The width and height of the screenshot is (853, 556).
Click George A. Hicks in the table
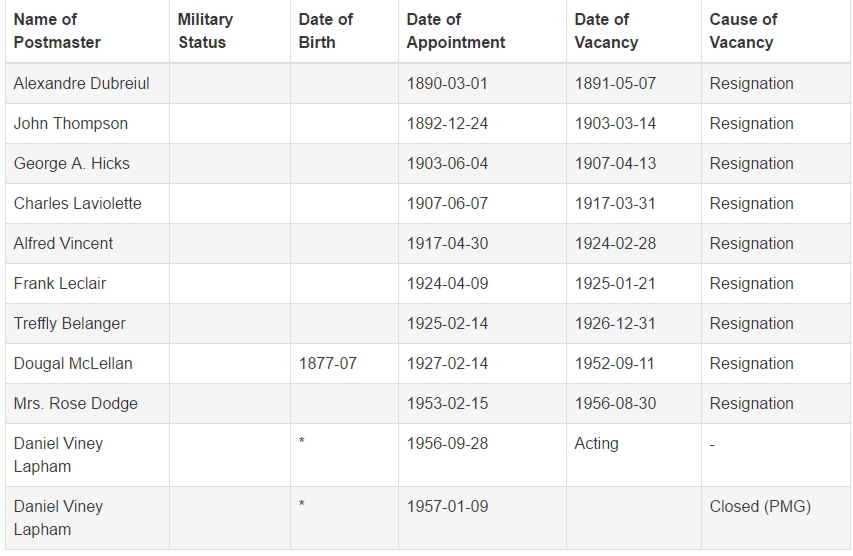coord(72,164)
